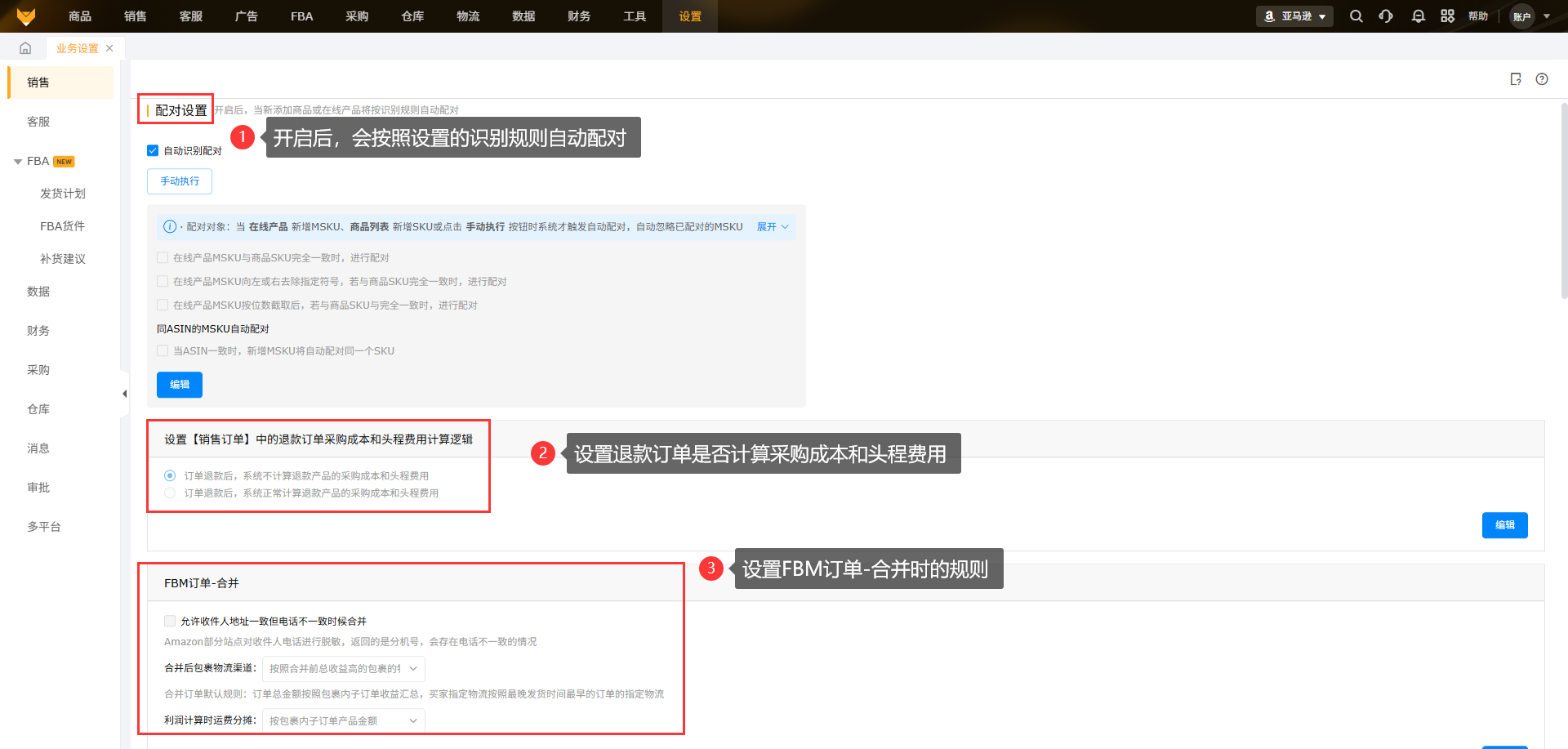Check 当ASIN一致时 auto-match option
1568x749 pixels.
pos(163,350)
